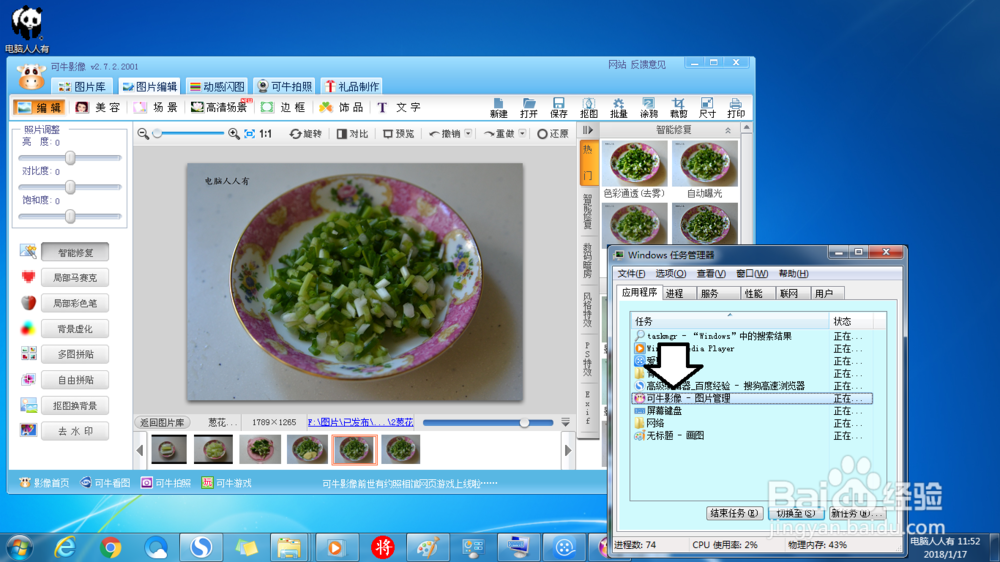Select the 边框 border sub-tab
The width and height of the screenshot is (1000, 562).
click(284, 107)
